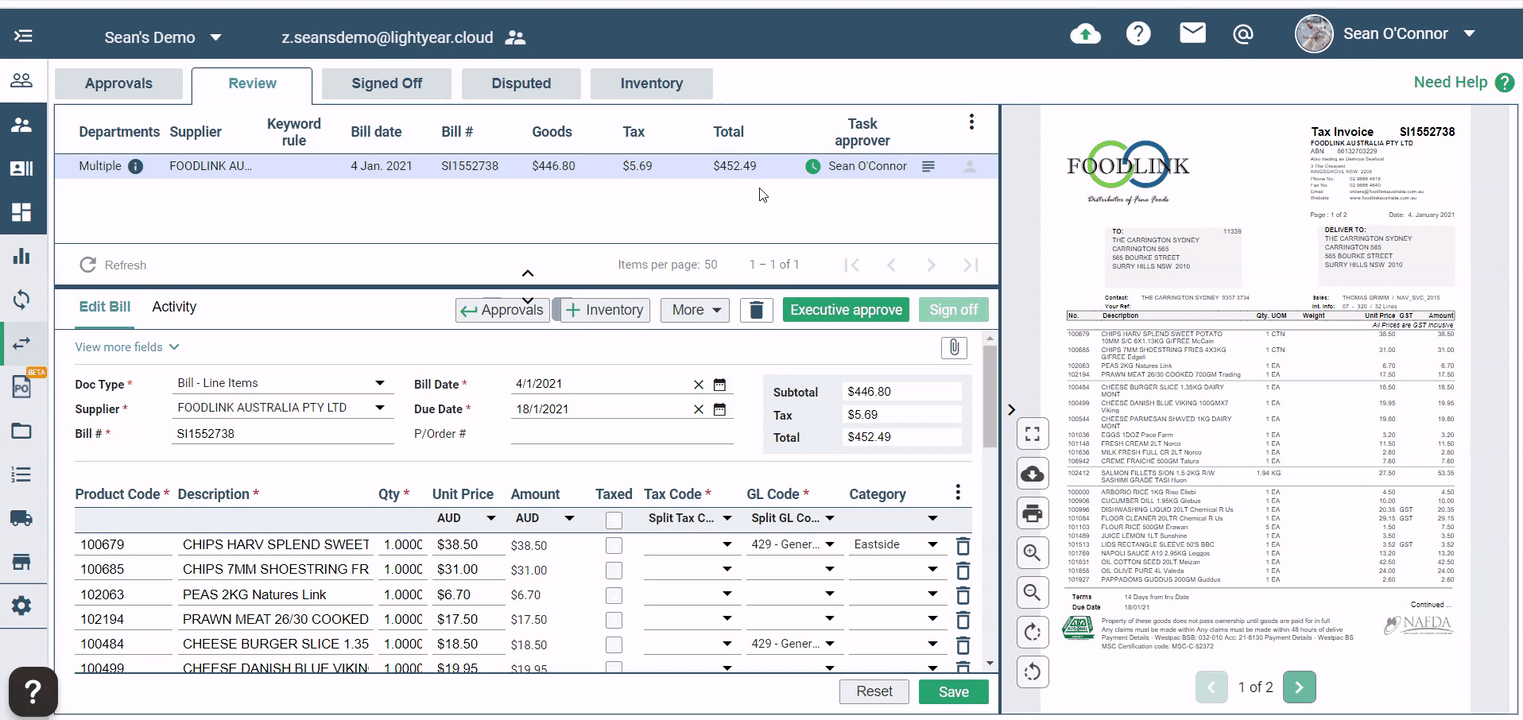View the invoice in fullscreen

click(1033, 434)
